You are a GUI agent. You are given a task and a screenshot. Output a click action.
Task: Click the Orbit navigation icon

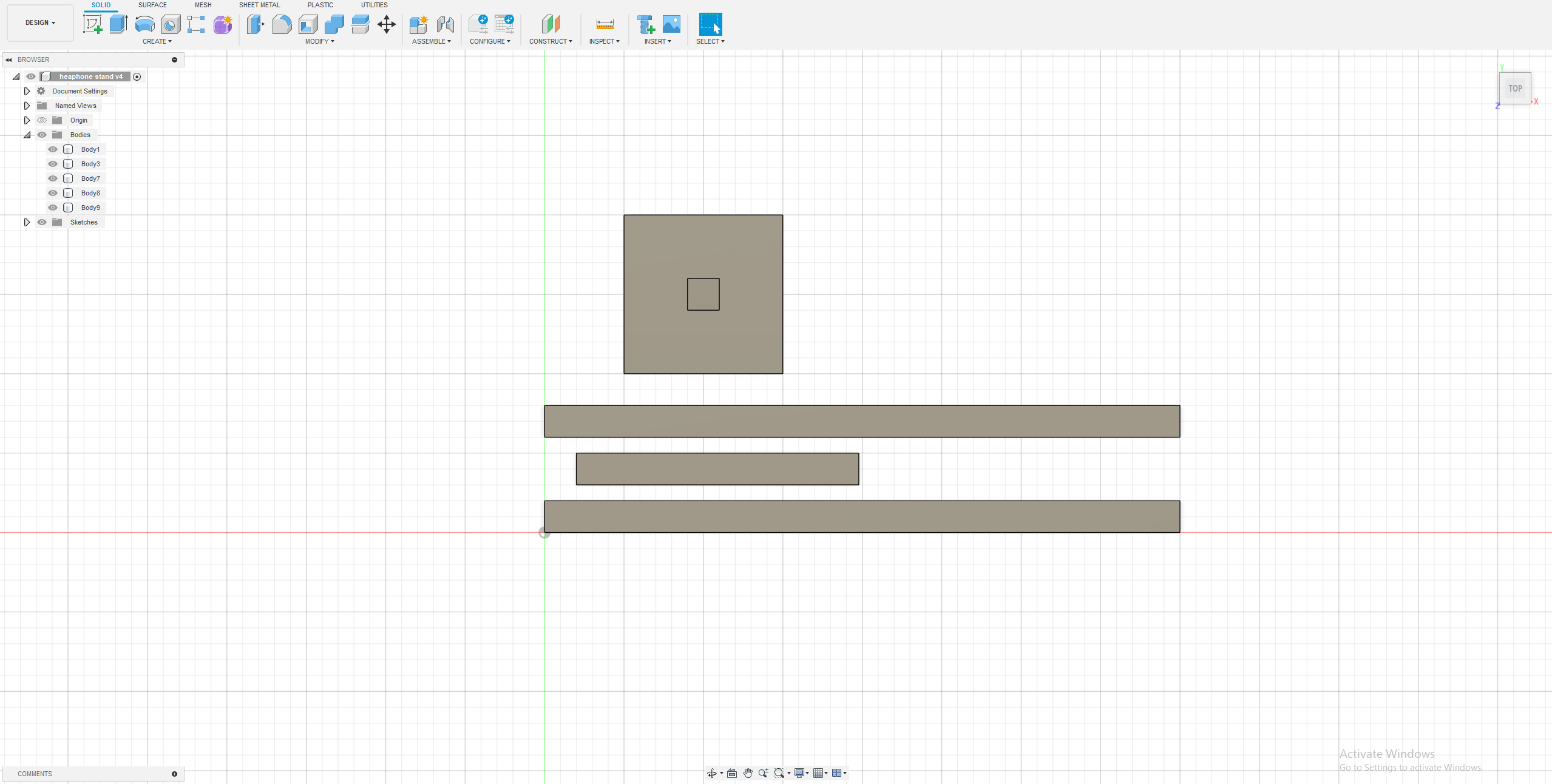(x=712, y=773)
